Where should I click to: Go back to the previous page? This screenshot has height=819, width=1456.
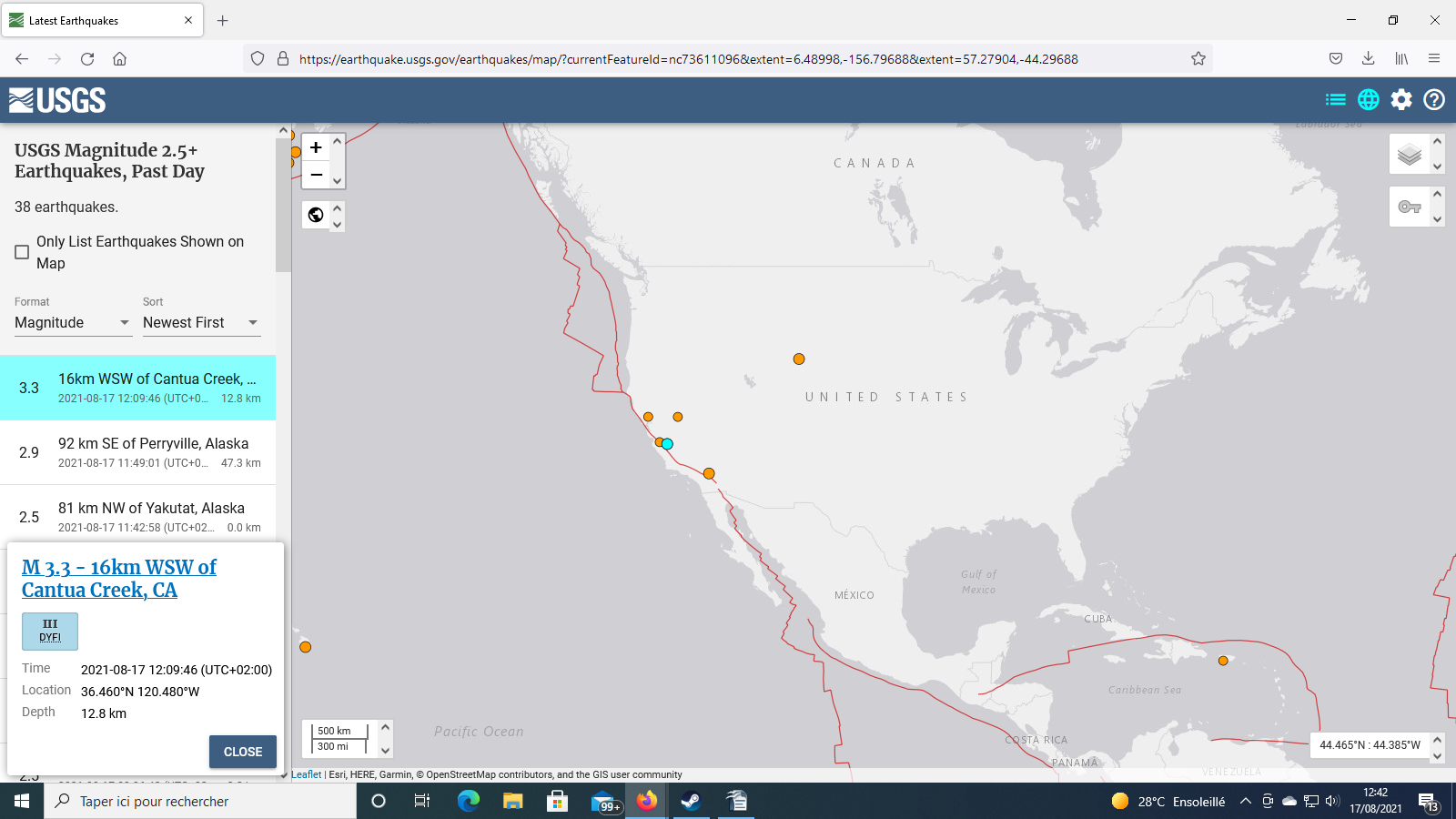tap(22, 59)
